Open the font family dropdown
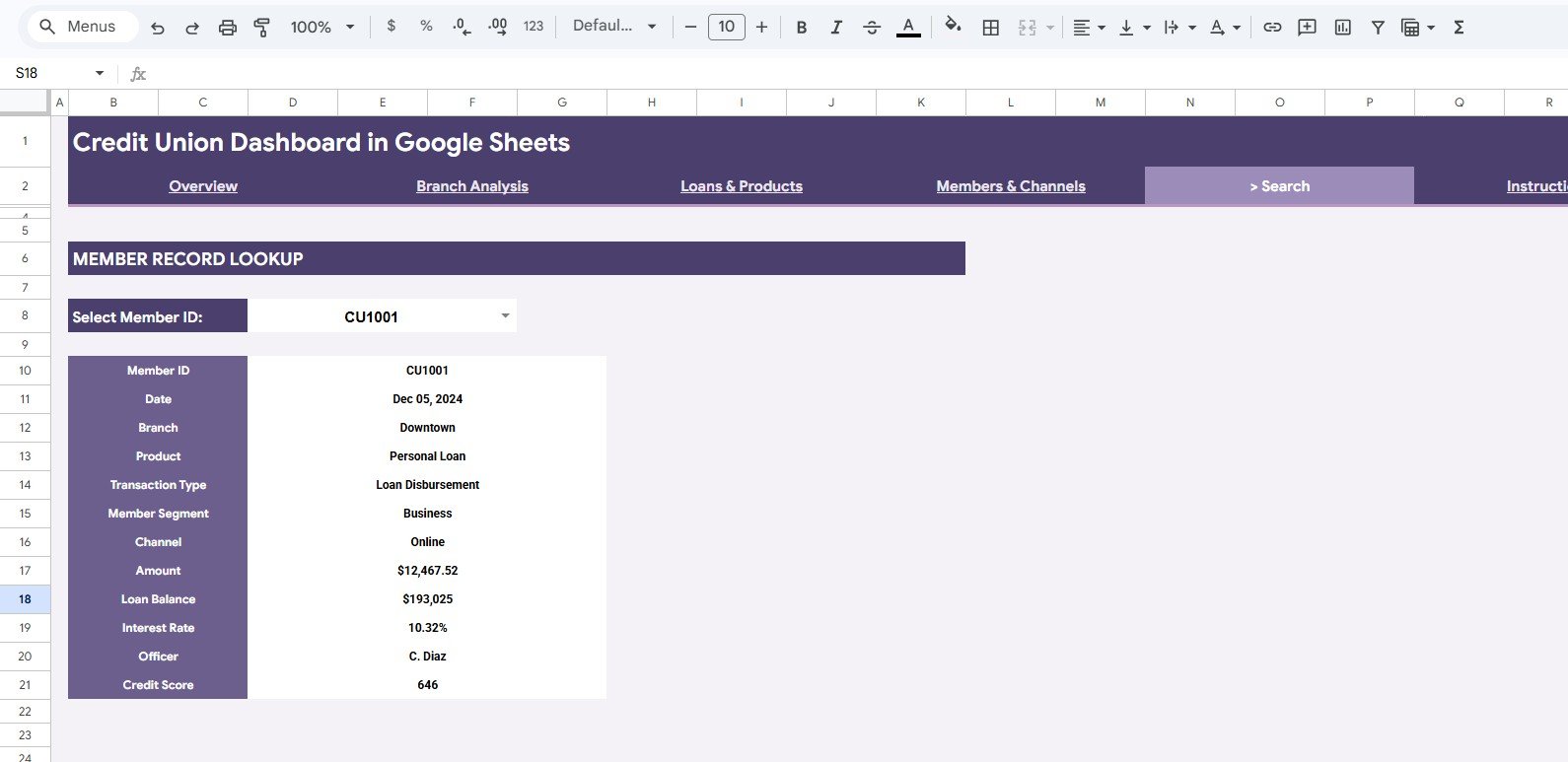1568x762 pixels. [x=614, y=27]
